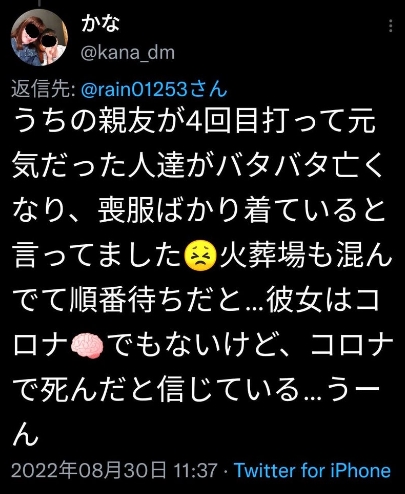This screenshot has width=405, height=494.
Task: Click the 2022年08月30日 date stamp
Action: click(89, 471)
